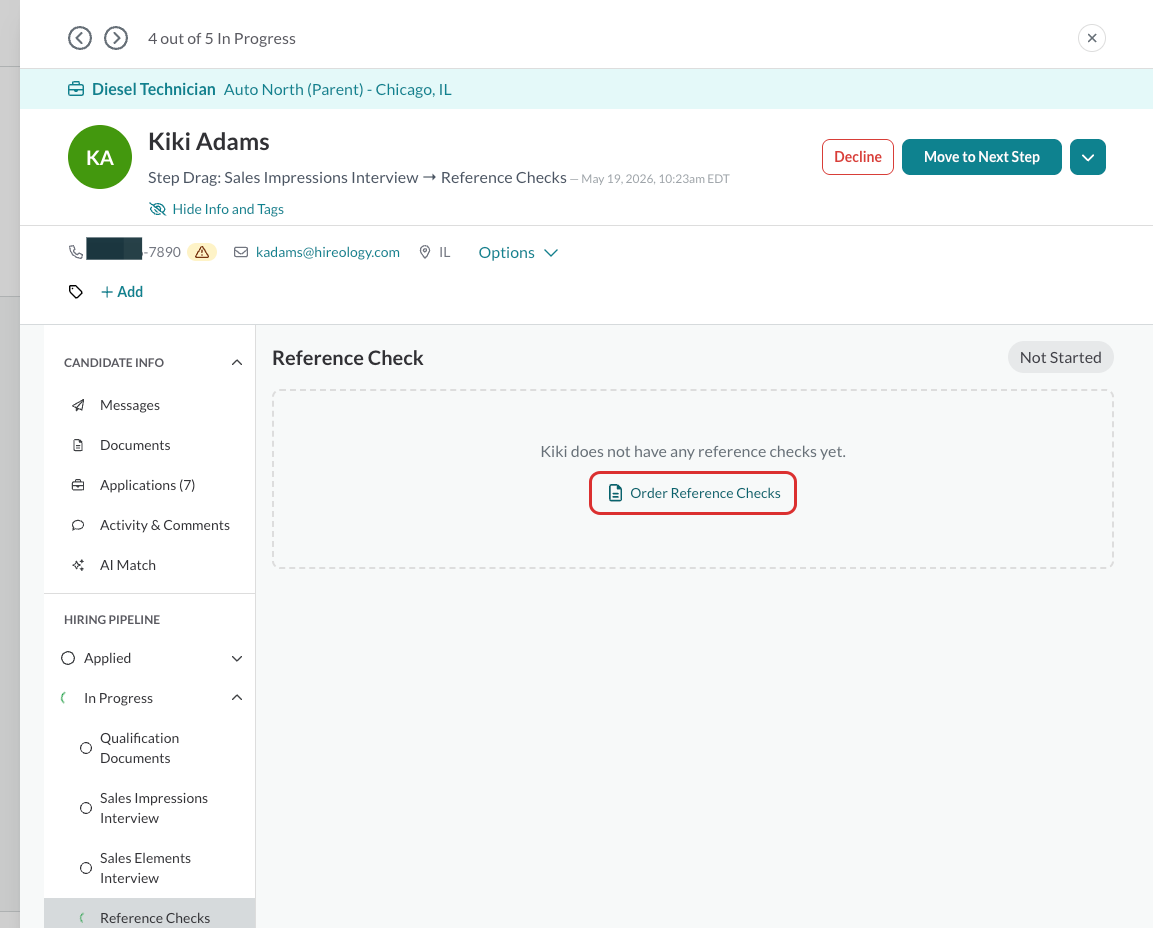Open the Diesel Technician job link
Screen dimensions: 1153x928
[154, 90]
